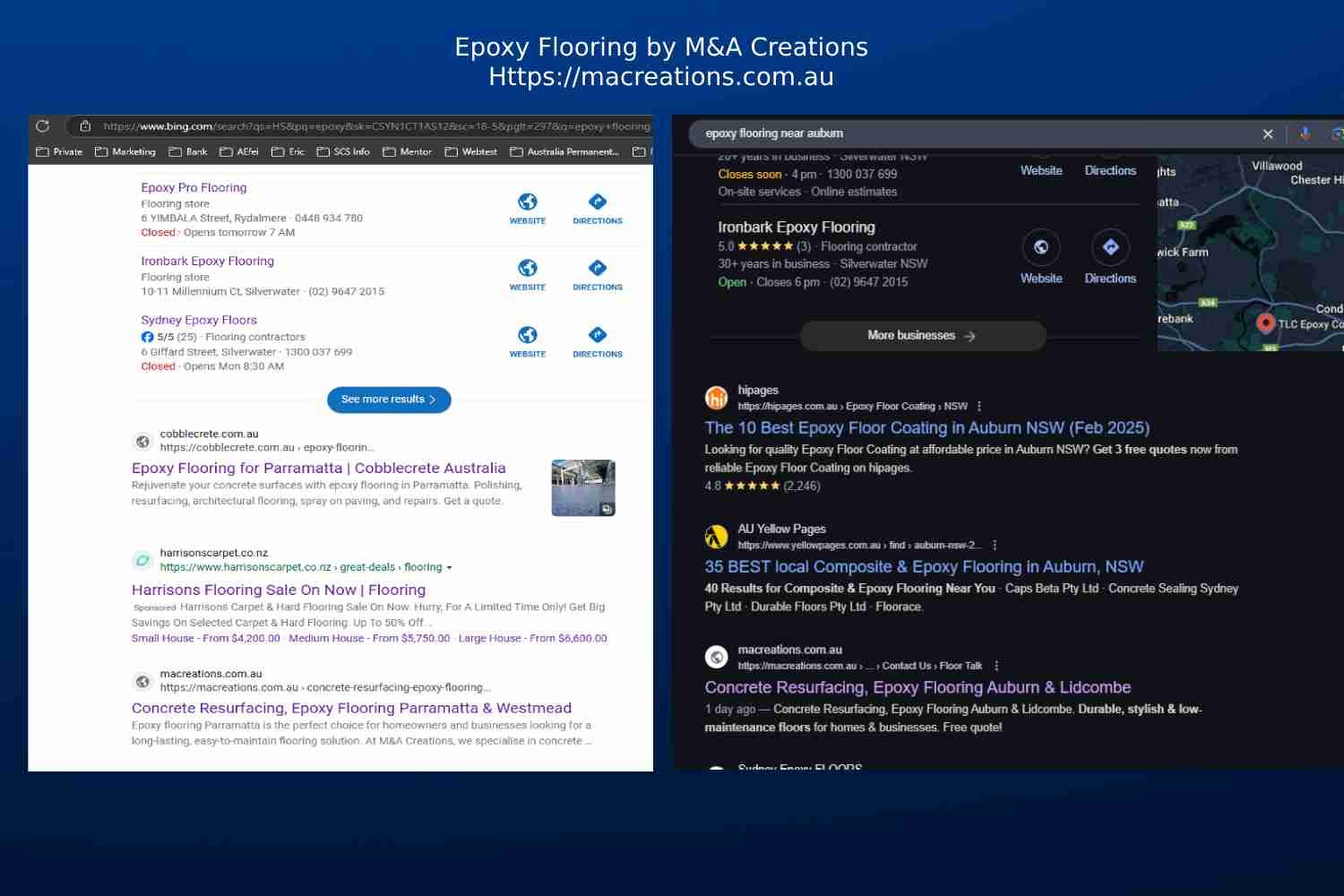This screenshot has width=1344, height=896.
Task: Open 35 BEST local Composite & Epoxy result
Action: pos(924,567)
